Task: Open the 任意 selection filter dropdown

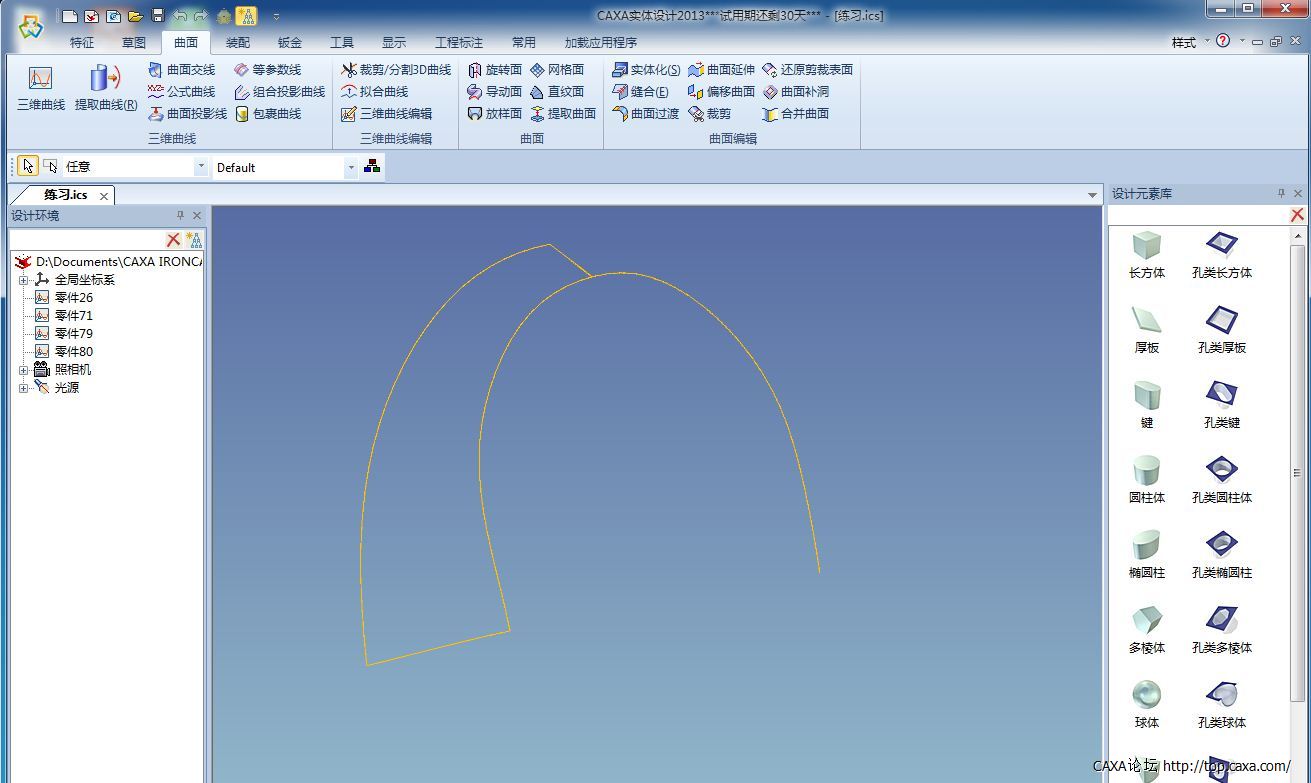Action: [201, 167]
